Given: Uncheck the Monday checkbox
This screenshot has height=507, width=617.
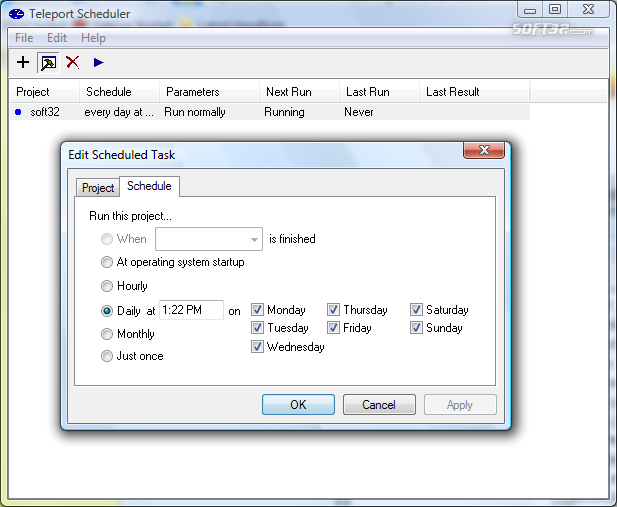Looking at the screenshot, I should point(257,310).
